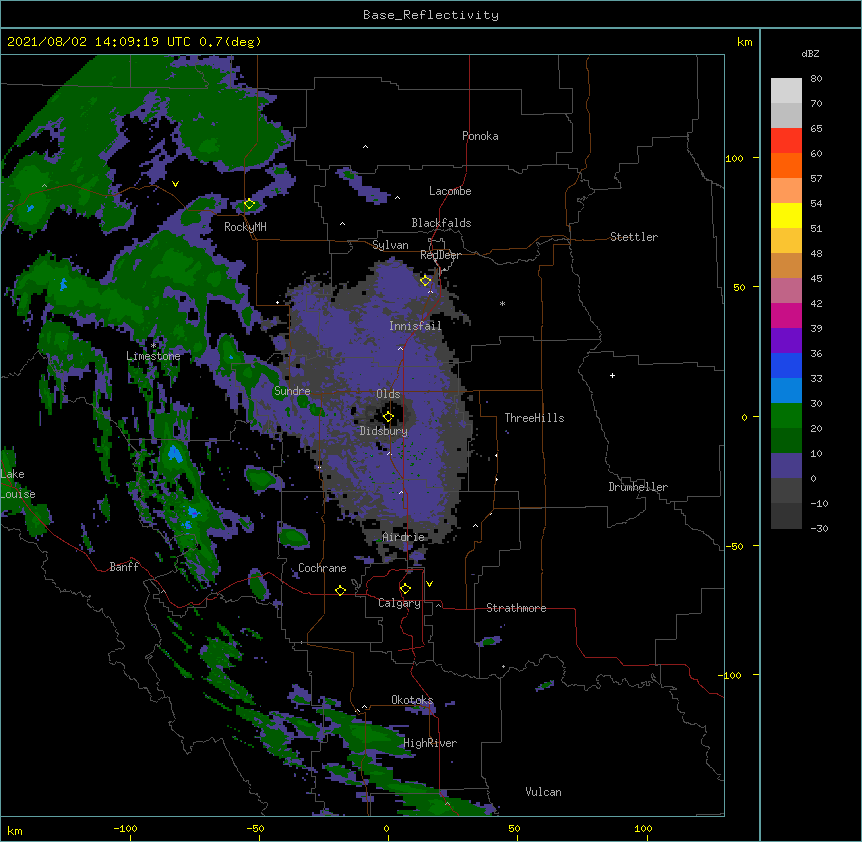Click the yellow diamond marker above RockyMH

[x=249, y=204]
